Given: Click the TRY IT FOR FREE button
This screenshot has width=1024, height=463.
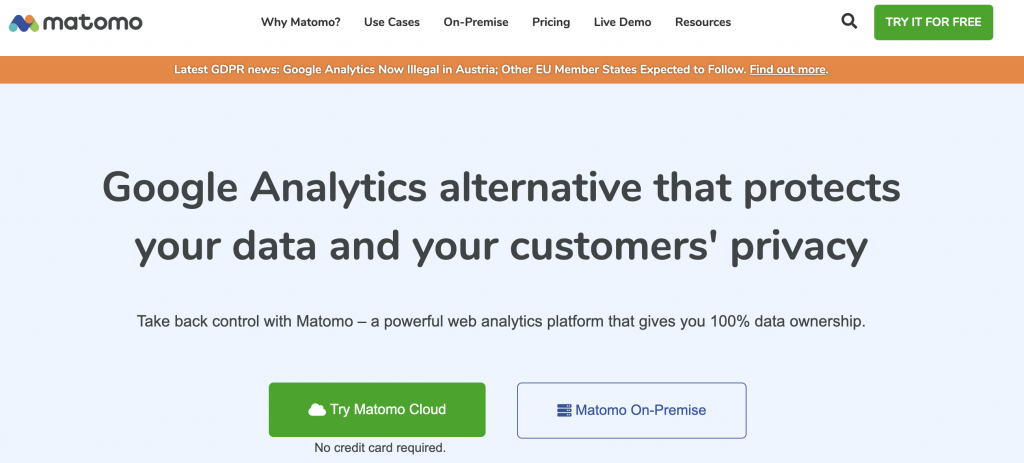Looking at the screenshot, I should [x=933, y=22].
